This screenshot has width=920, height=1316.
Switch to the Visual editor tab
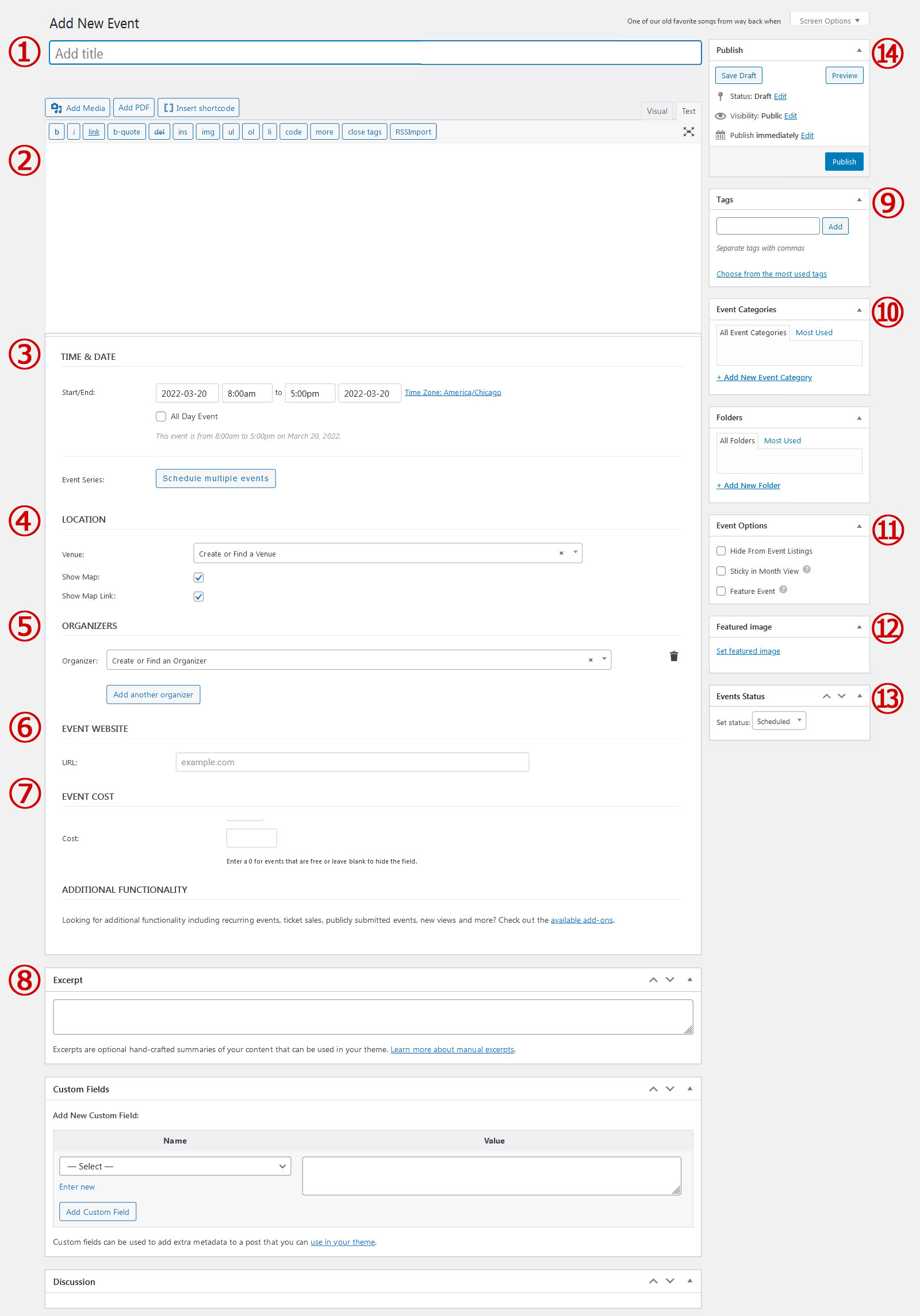pyautogui.click(x=657, y=112)
